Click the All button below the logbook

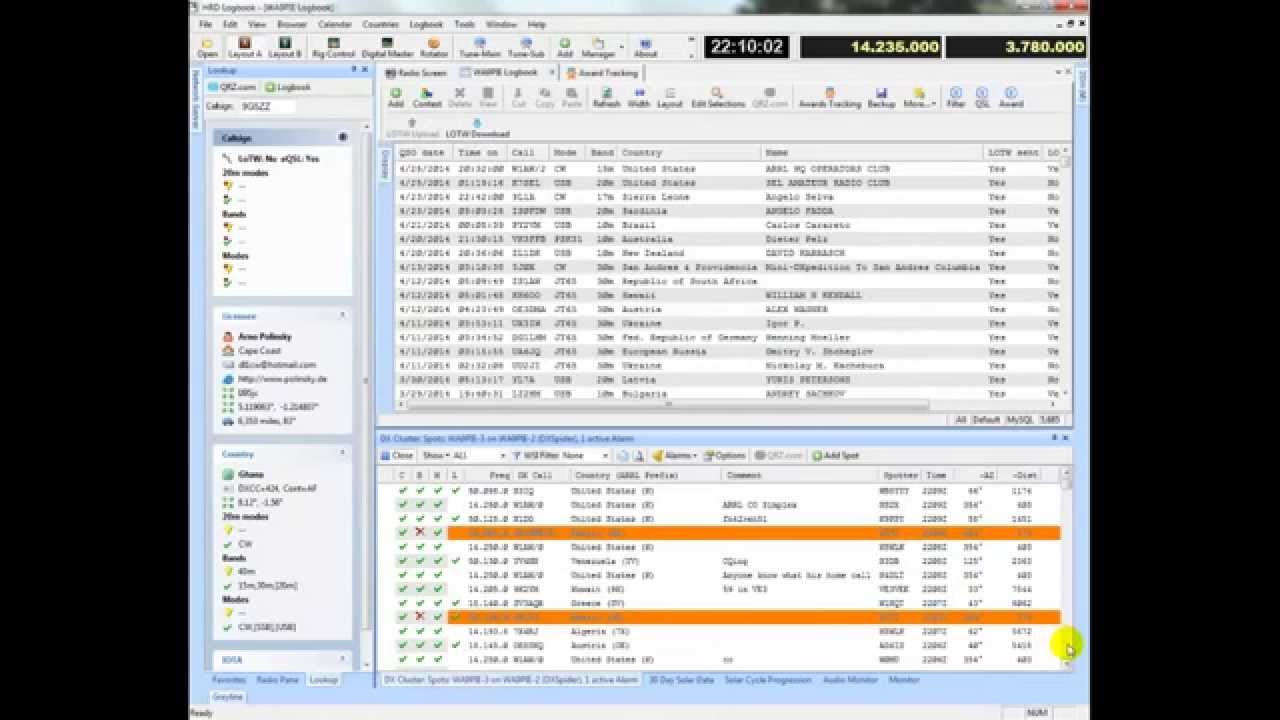[x=961, y=420]
